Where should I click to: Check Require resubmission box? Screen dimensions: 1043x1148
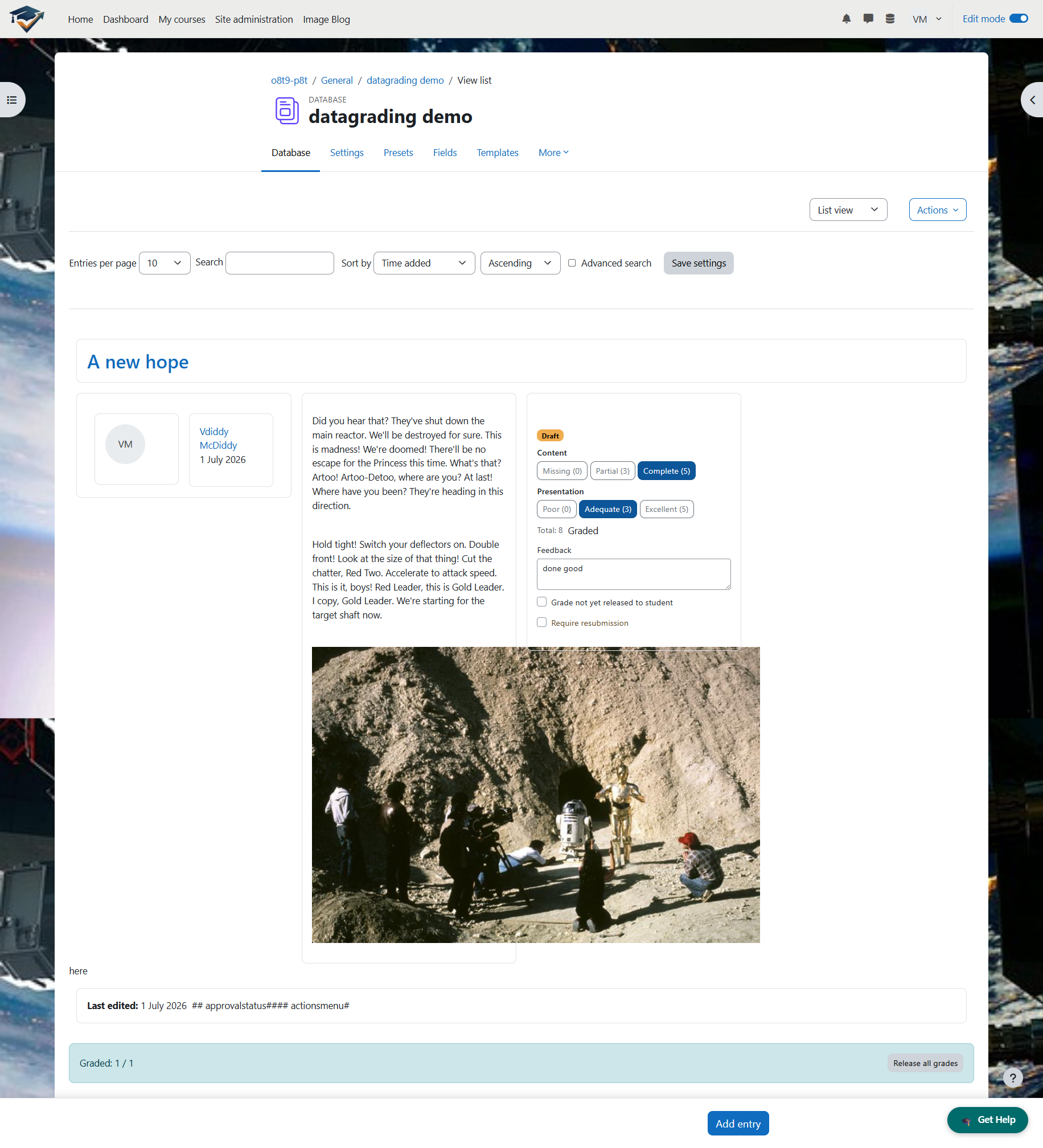[x=541, y=622]
